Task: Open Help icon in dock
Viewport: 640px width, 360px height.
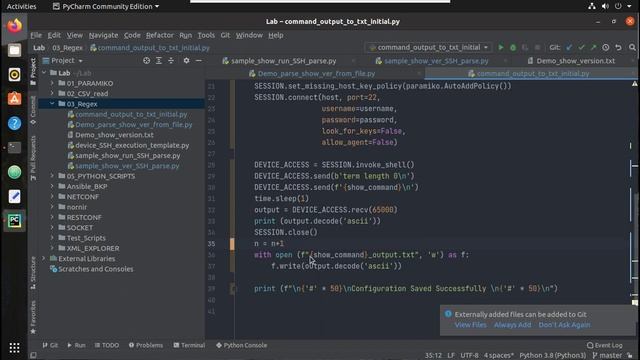Action: [14, 123]
